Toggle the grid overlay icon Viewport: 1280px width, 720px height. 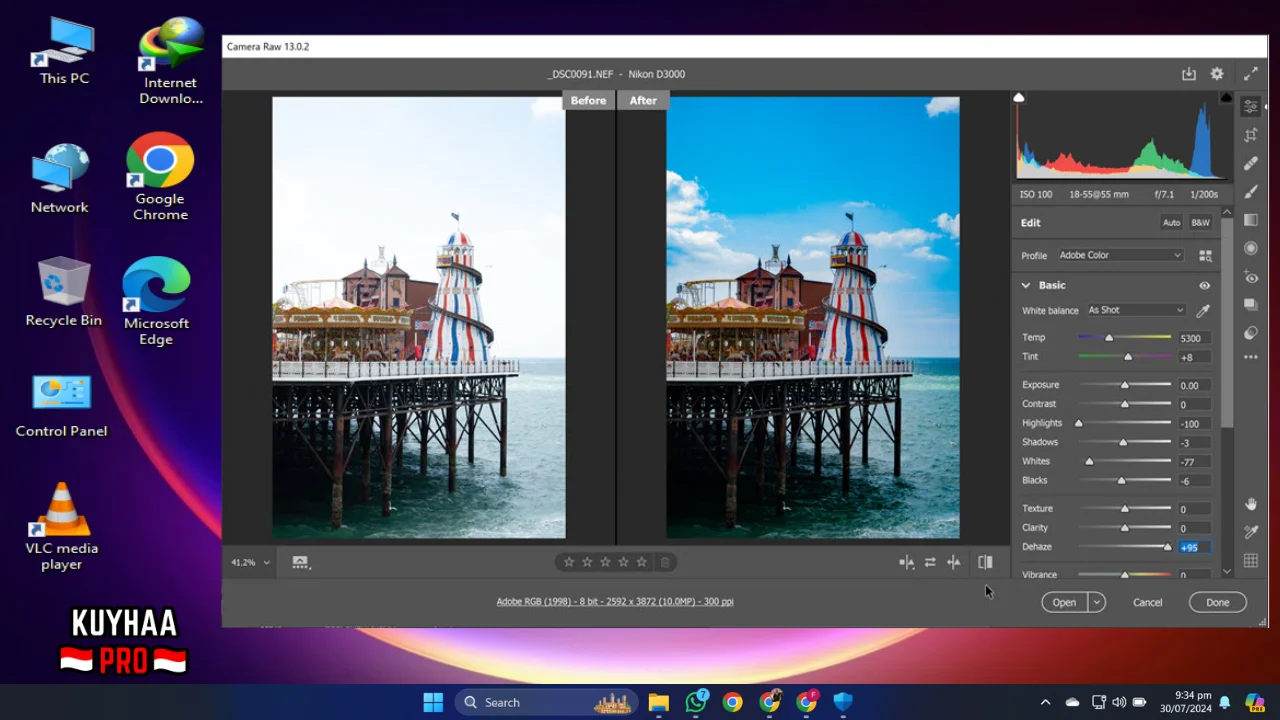[1251, 562]
